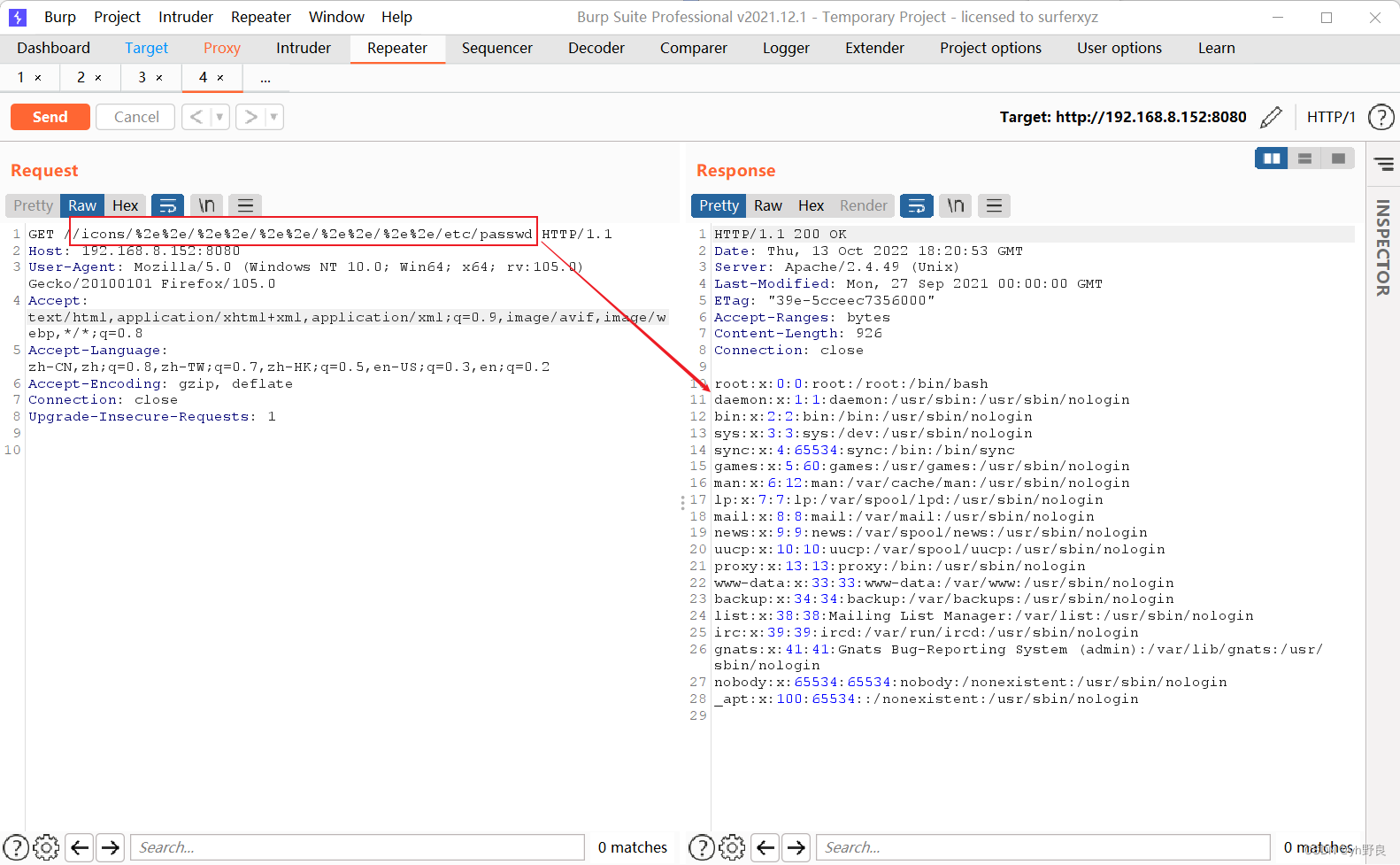Open Repeater help question mark icon
This screenshot has height=865, width=1400.
pyautogui.click(x=1381, y=117)
